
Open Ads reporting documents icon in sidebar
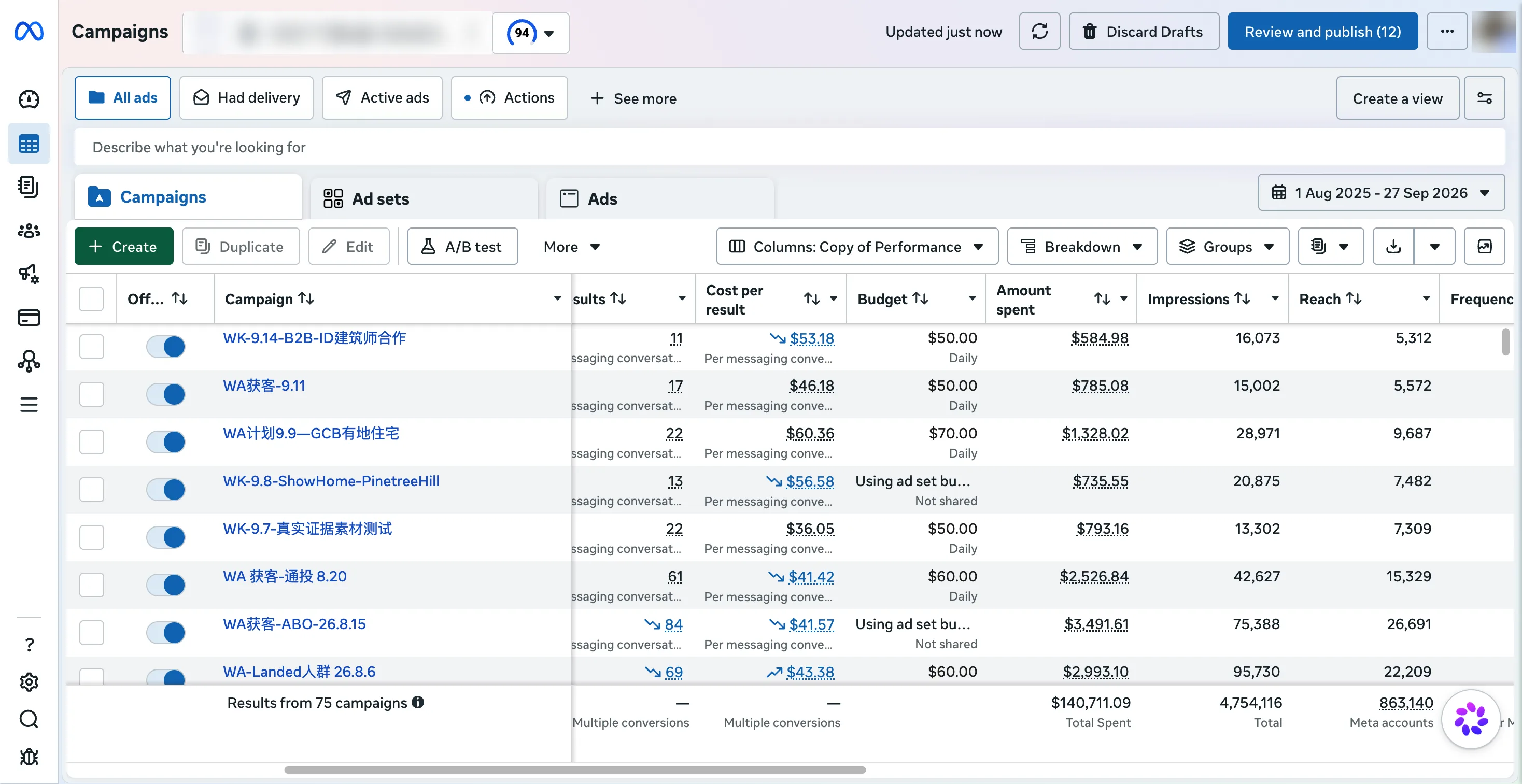point(29,187)
